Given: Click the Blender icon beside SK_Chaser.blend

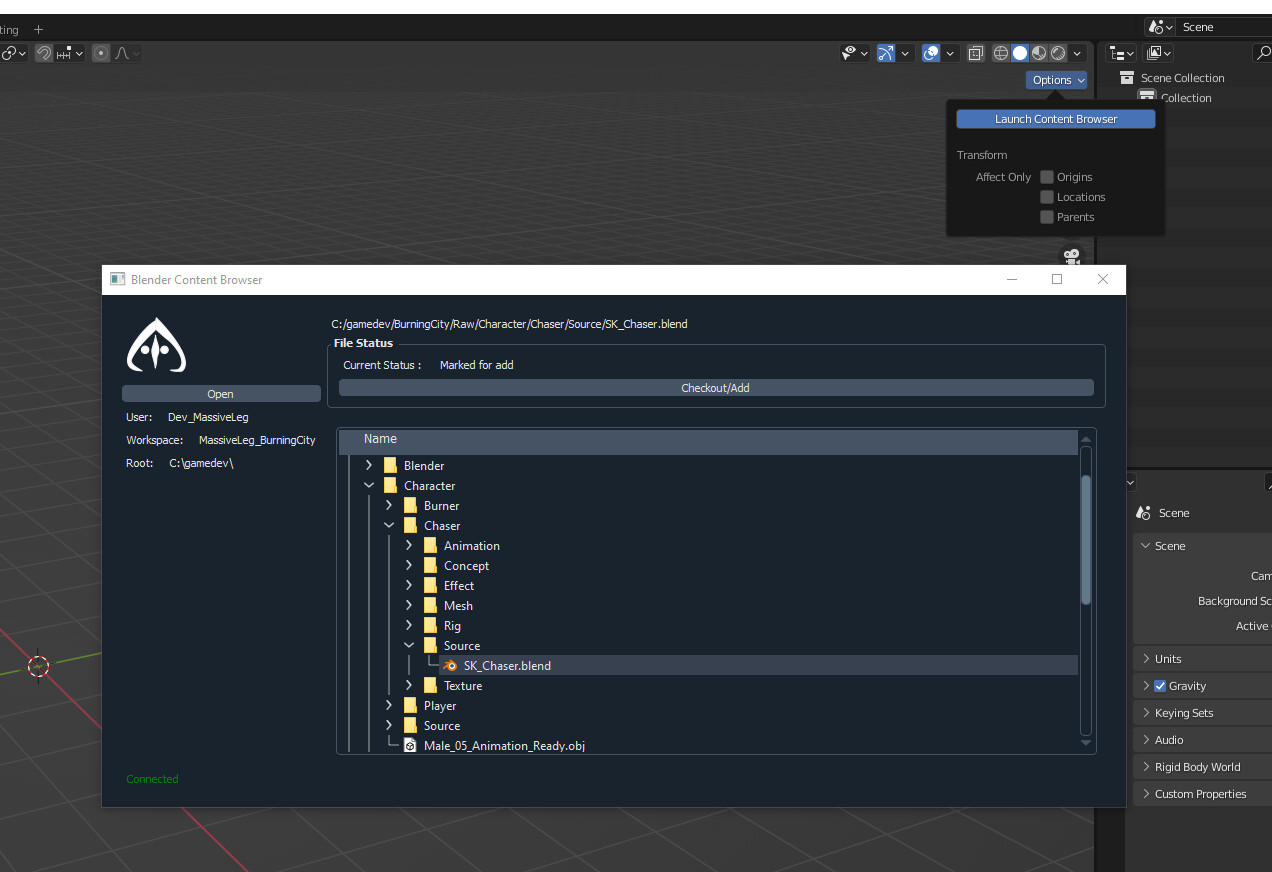Looking at the screenshot, I should 449,665.
